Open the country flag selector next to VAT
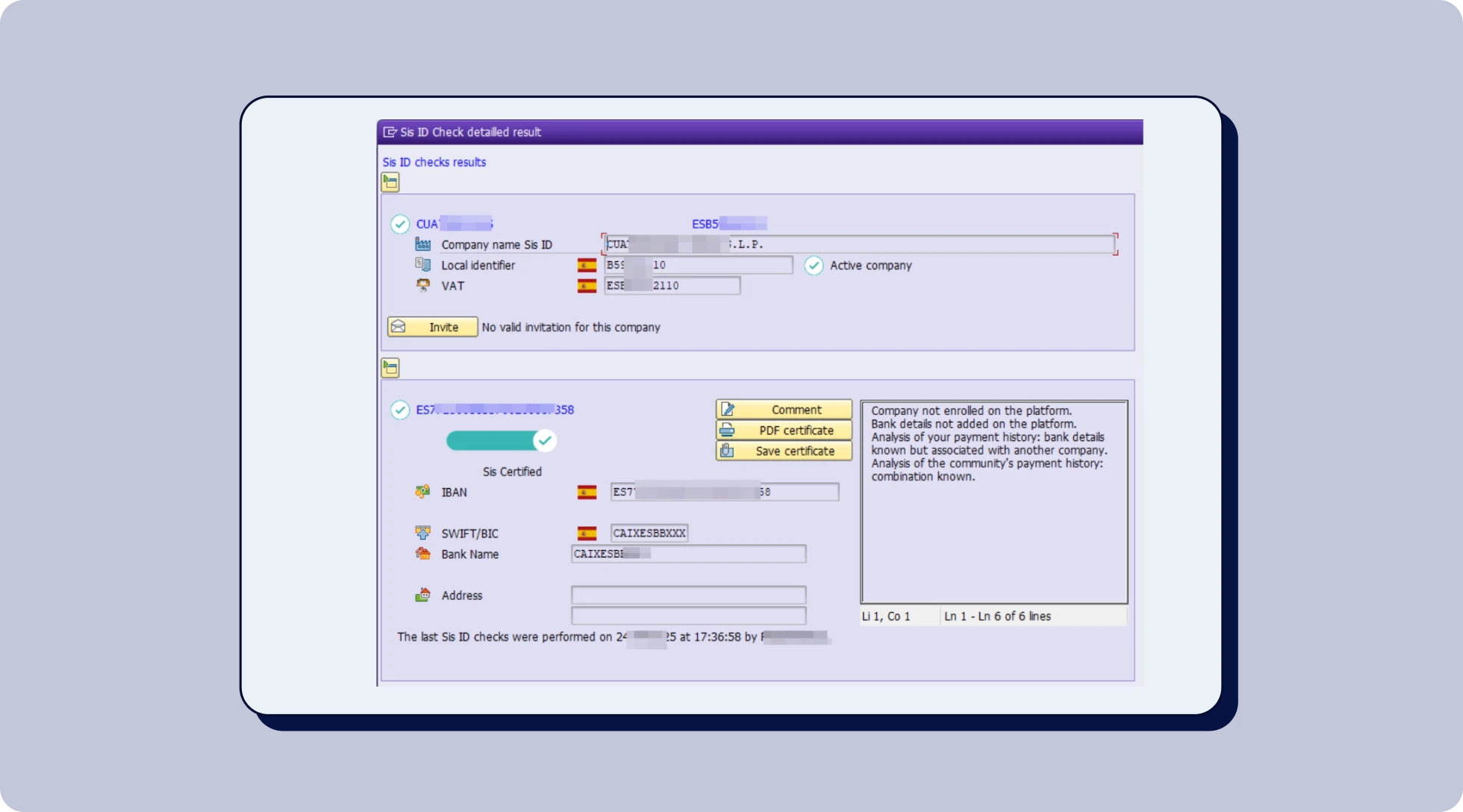This screenshot has width=1463, height=812. (x=587, y=285)
